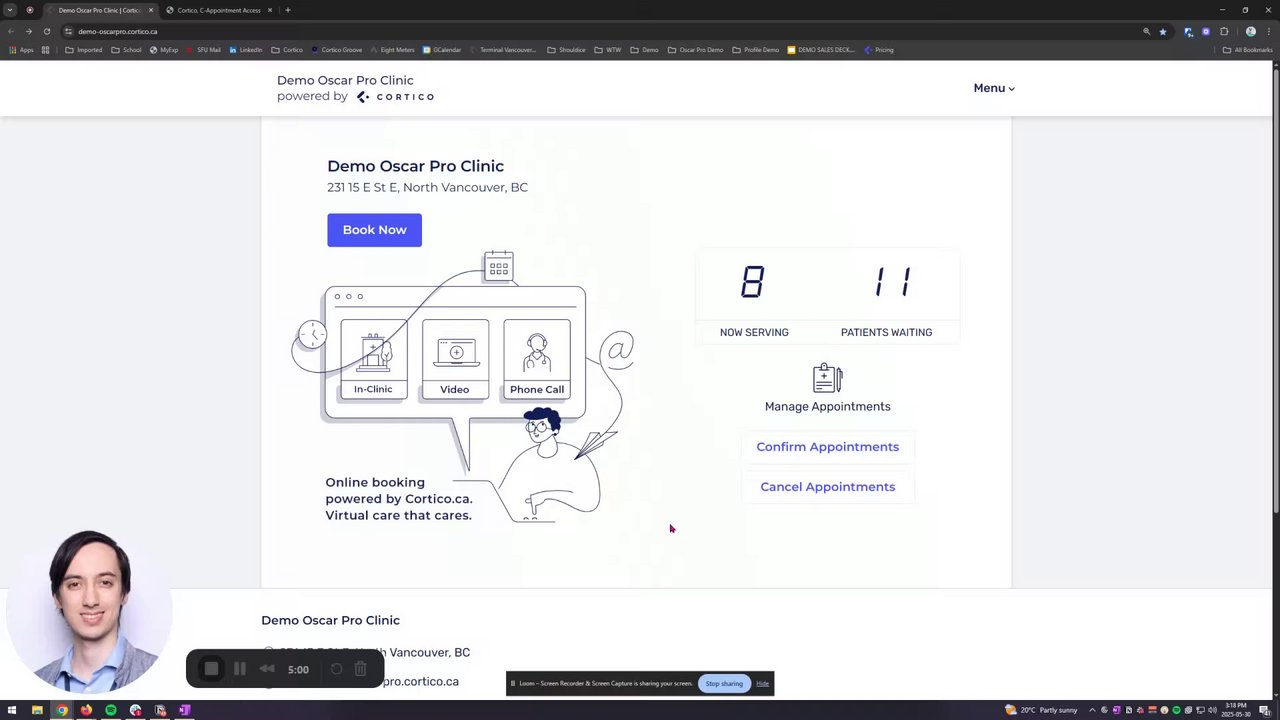
Task: Close the Cortico C-Appointment Access tab
Action: 270,10
